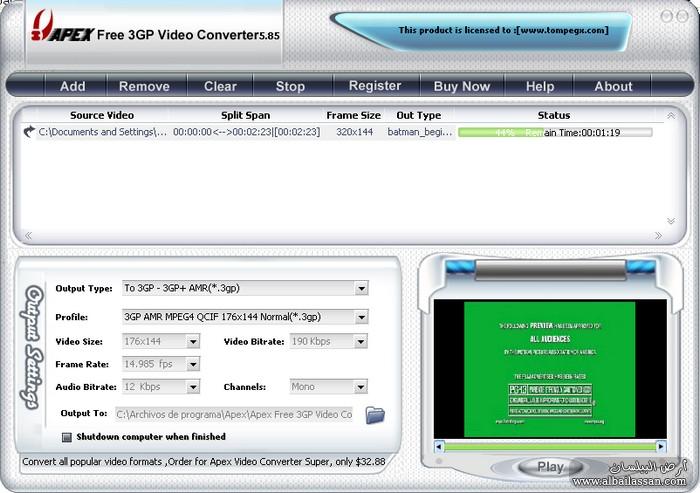Screen dimensions: 700x493
Task: Open the Help menu item
Action: tap(540, 86)
